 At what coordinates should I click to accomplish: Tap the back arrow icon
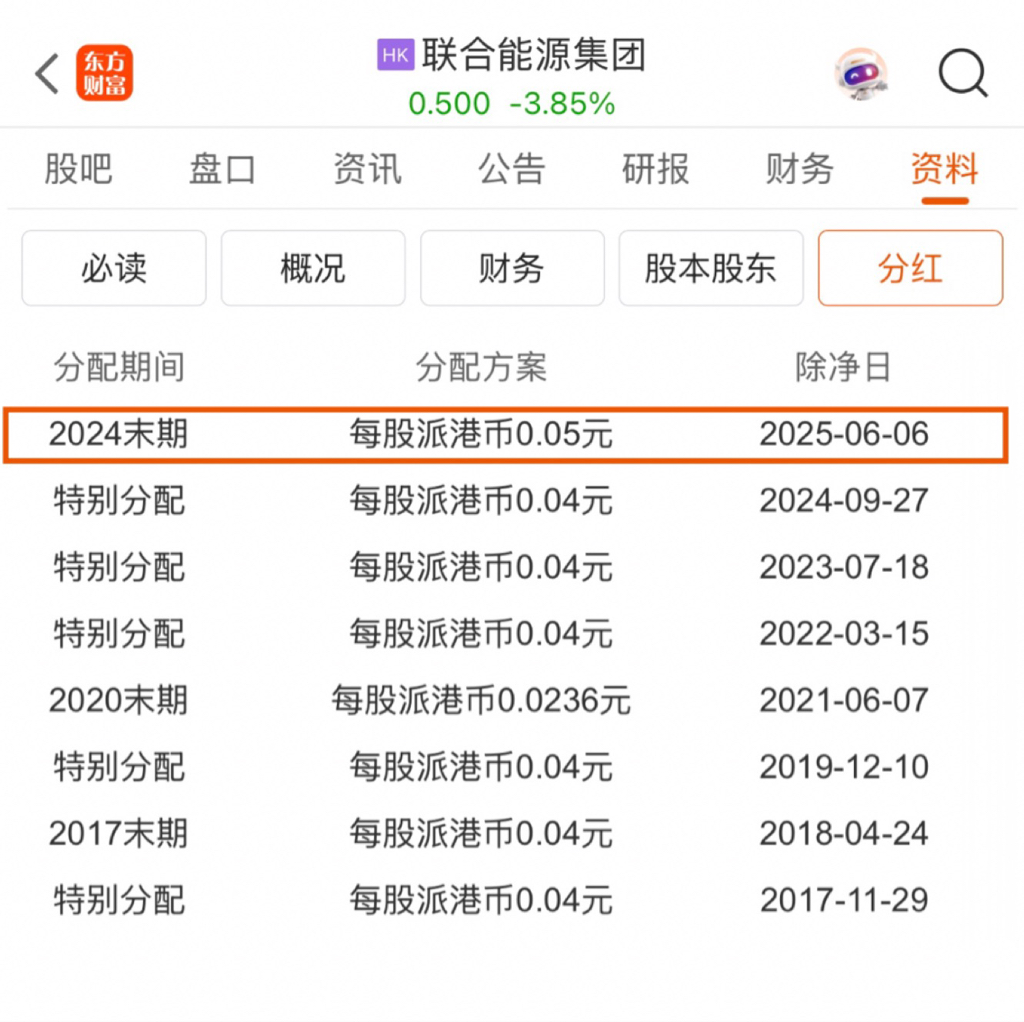pos(47,73)
